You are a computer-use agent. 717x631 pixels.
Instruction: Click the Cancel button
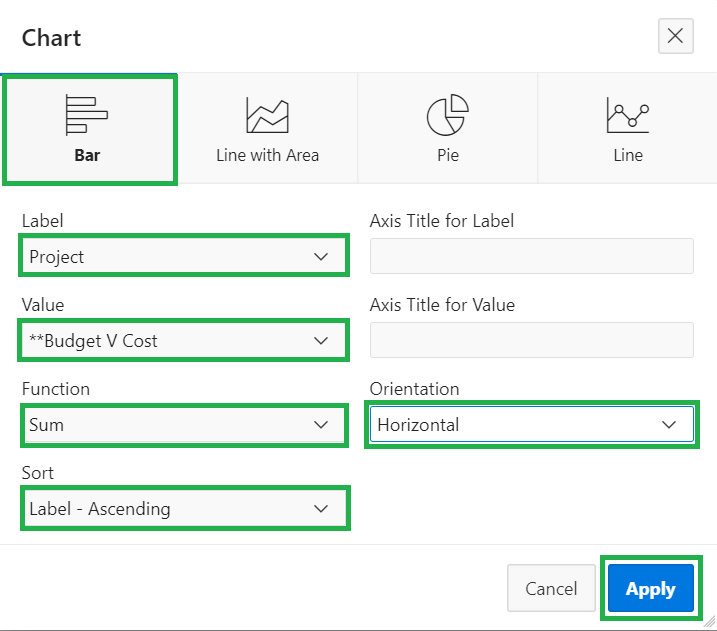point(552,589)
